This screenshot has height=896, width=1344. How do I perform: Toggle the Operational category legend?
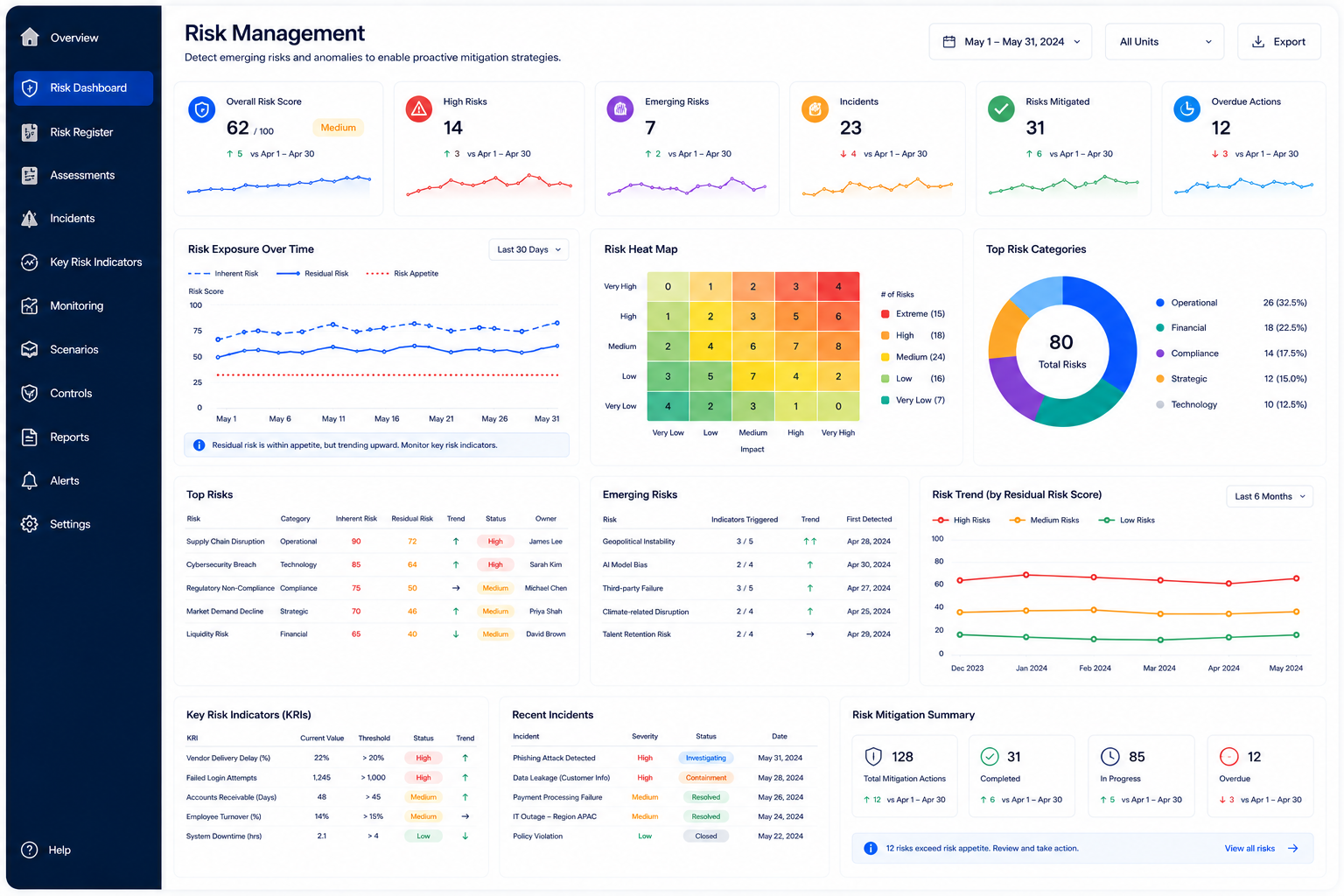point(1186,303)
